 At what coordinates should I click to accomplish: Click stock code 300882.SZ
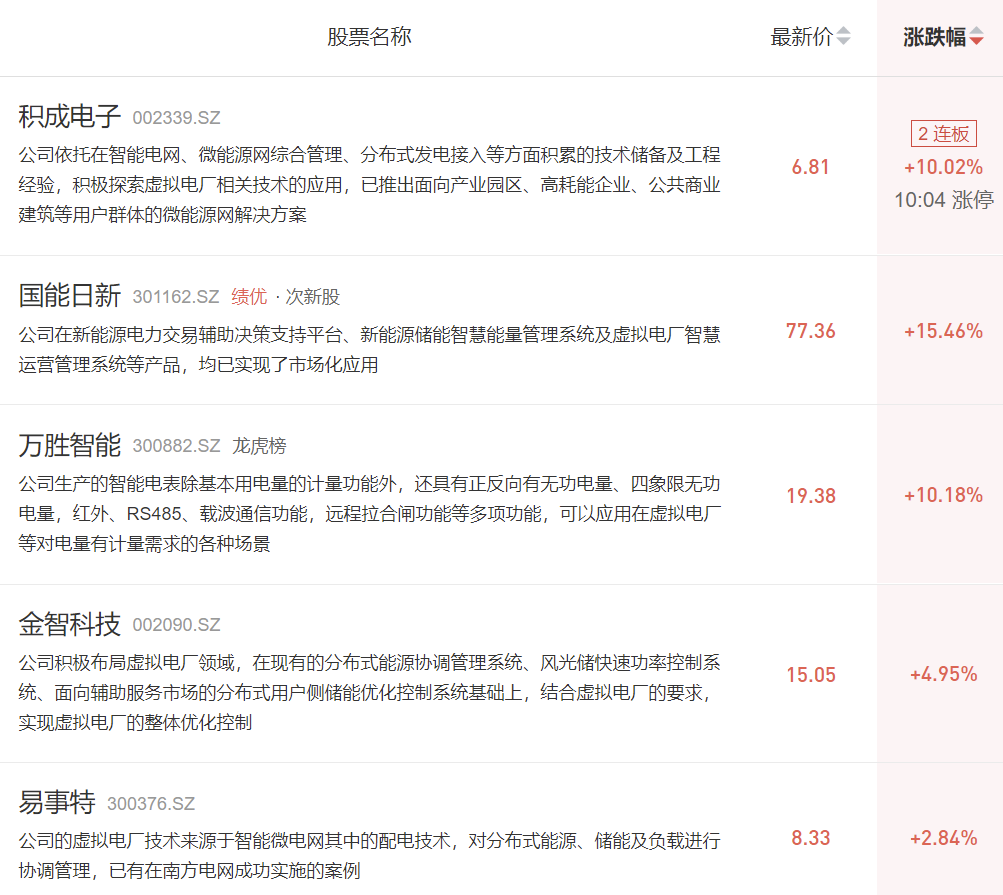pos(177,446)
